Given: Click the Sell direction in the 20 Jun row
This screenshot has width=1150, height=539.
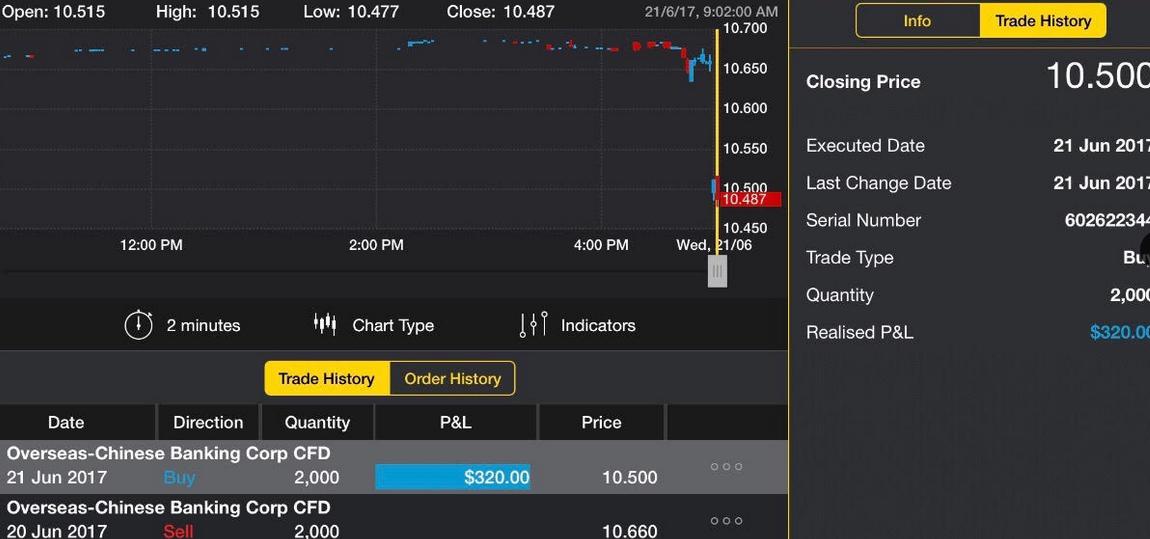Looking at the screenshot, I should pyautogui.click(x=178, y=531).
